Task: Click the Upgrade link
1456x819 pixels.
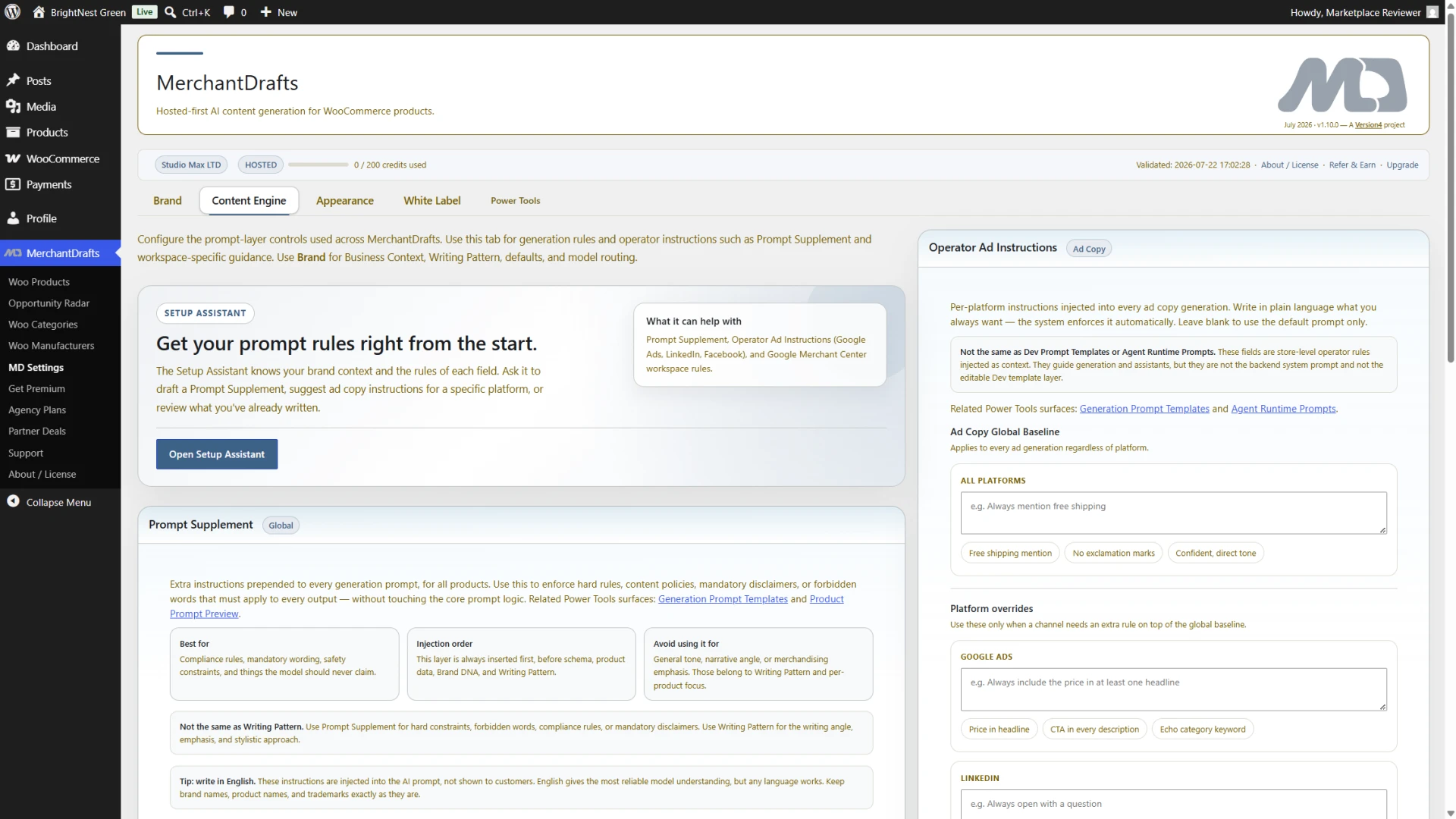Action: click(x=1402, y=165)
